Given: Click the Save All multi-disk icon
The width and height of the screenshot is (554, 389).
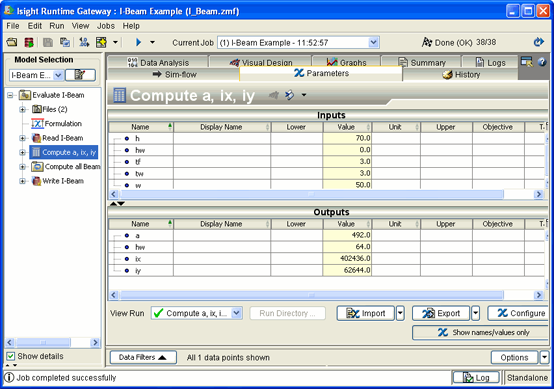Looking at the screenshot, I should point(65,42).
